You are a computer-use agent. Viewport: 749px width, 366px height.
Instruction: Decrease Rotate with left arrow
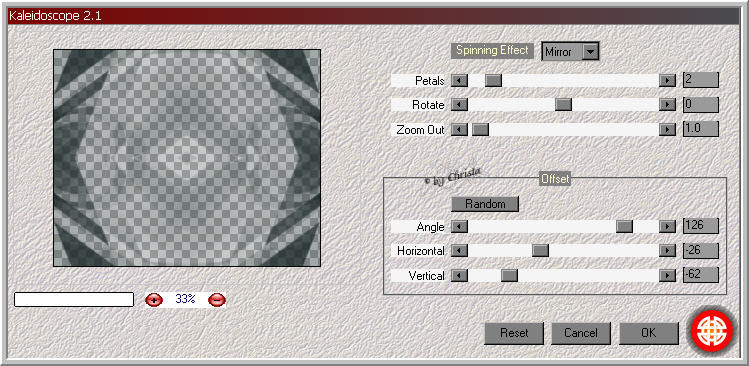(x=460, y=105)
